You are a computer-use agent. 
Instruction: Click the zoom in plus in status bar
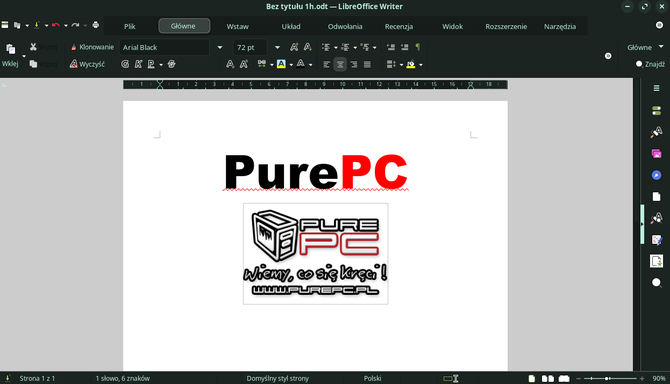(x=642, y=378)
